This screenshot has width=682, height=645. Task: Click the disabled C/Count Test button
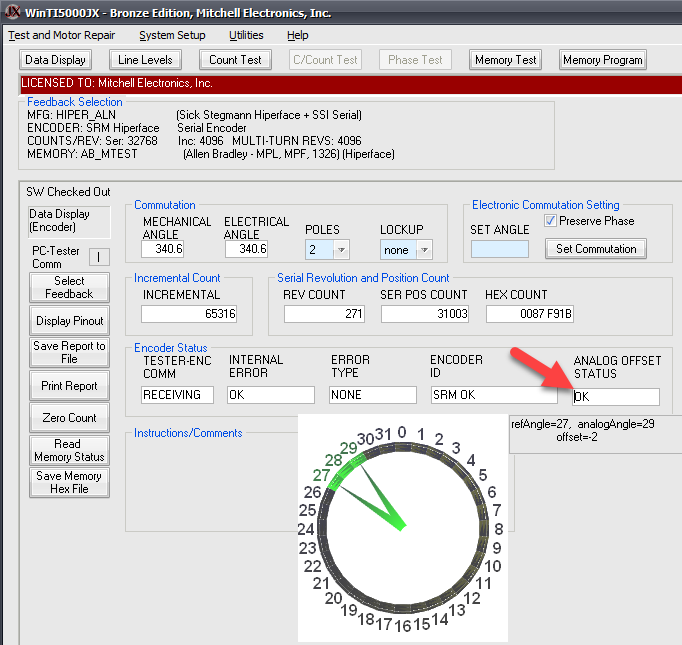[x=325, y=60]
